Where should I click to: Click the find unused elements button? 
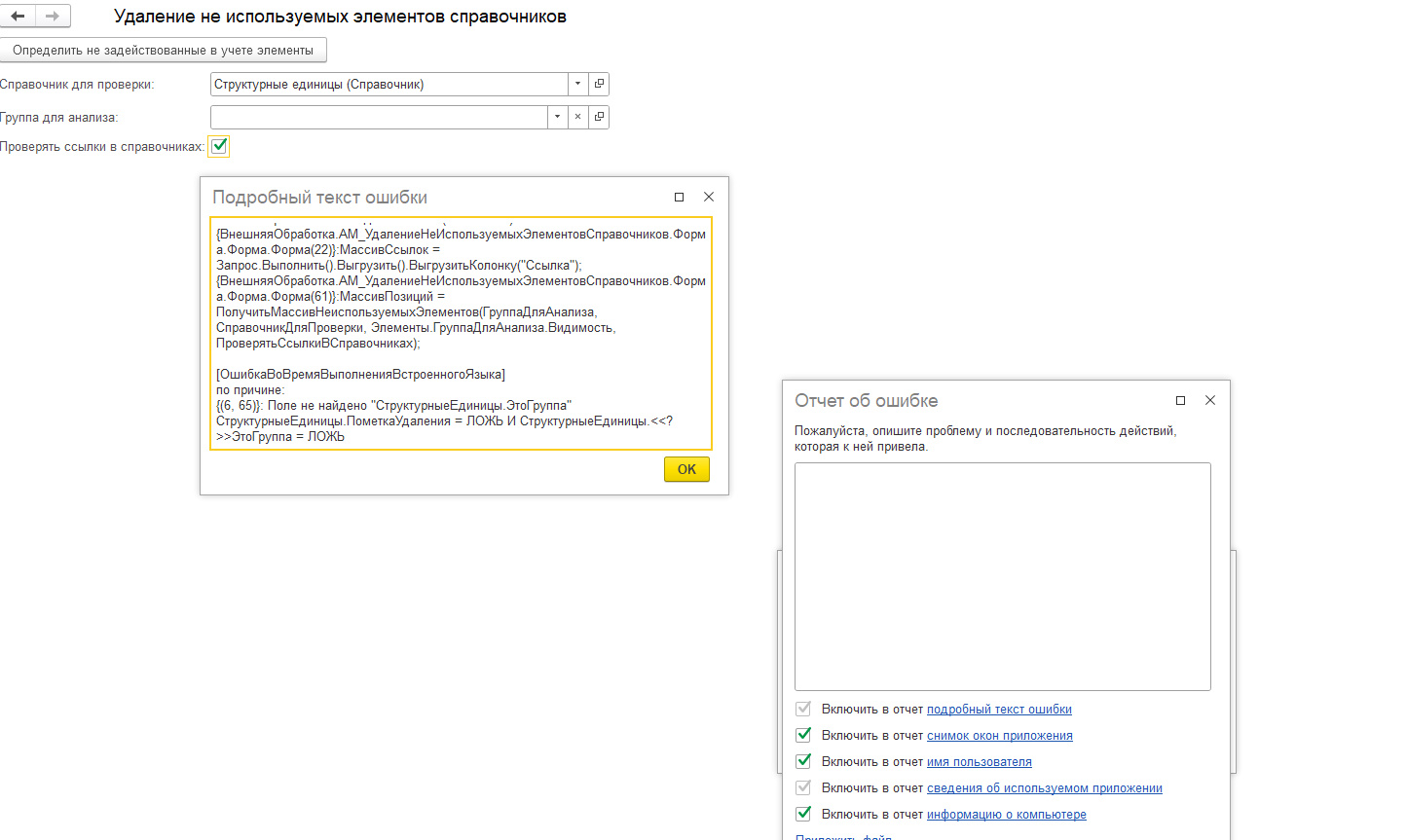164,50
